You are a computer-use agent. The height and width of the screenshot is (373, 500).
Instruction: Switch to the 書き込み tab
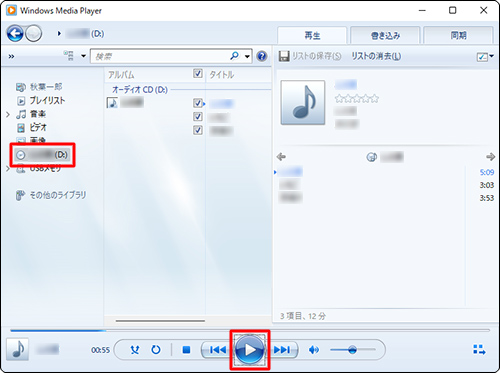[385, 35]
